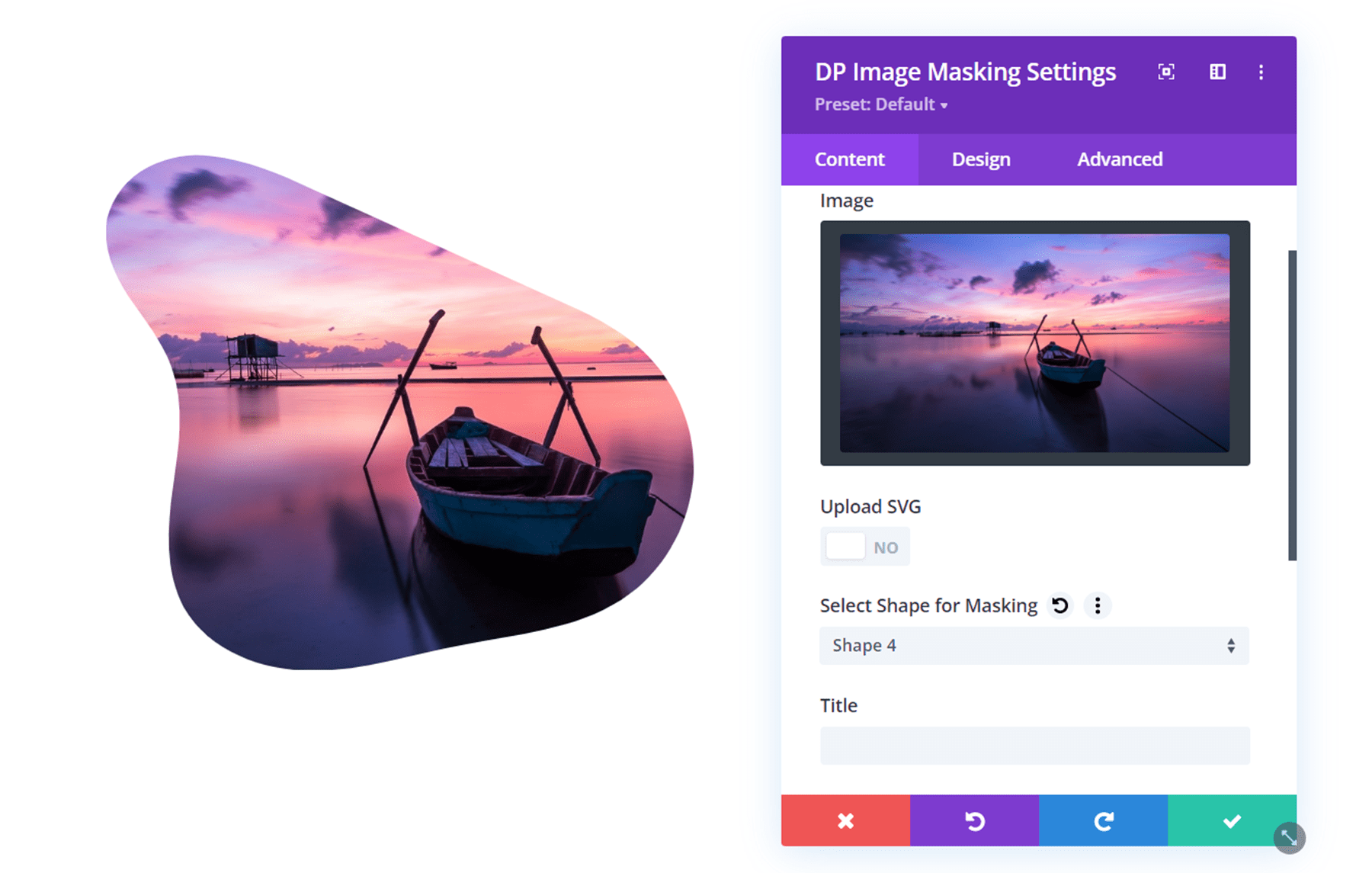
Task: Redo changes using the blue redo button
Action: click(x=1103, y=821)
